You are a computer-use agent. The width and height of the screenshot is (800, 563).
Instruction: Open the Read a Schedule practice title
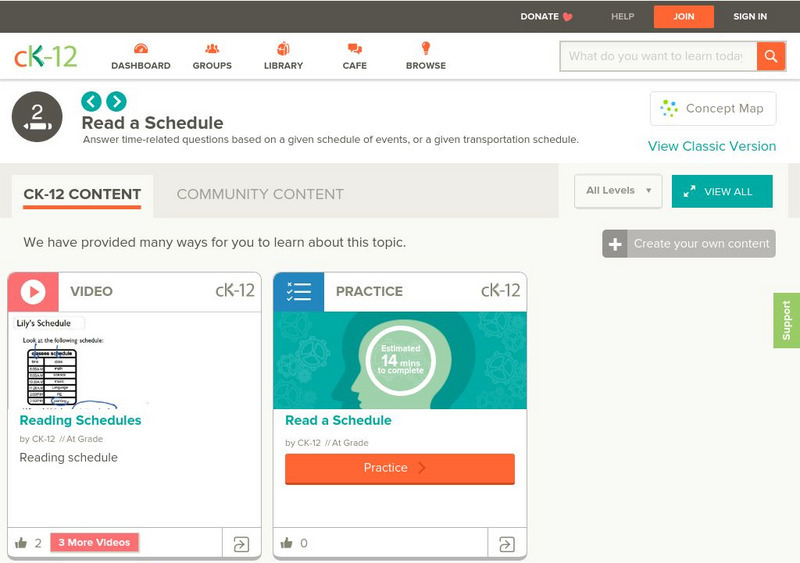point(338,421)
